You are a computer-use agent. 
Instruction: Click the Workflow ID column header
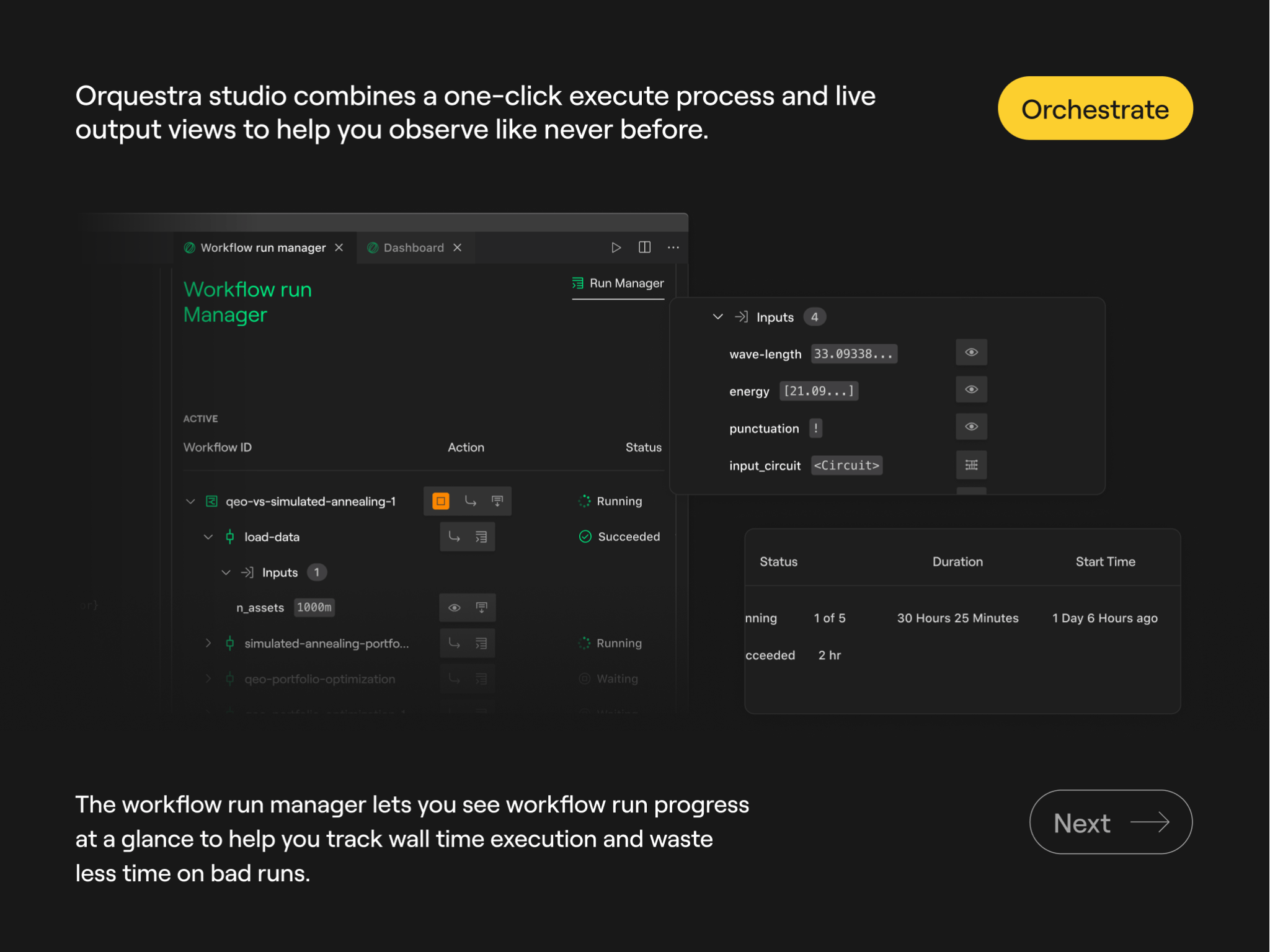point(218,447)
